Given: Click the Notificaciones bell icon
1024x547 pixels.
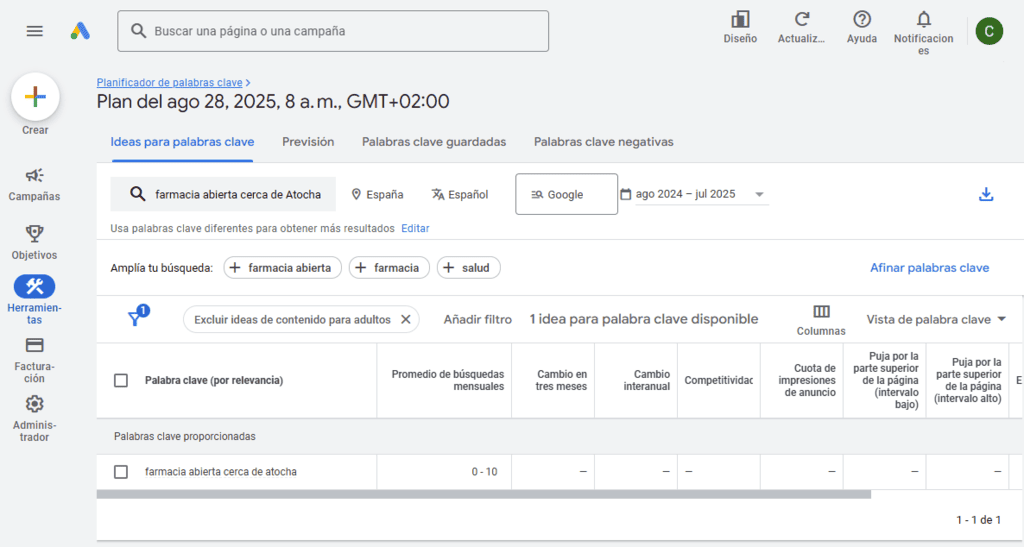Looking at the screenshot, I should pos(923,20).
